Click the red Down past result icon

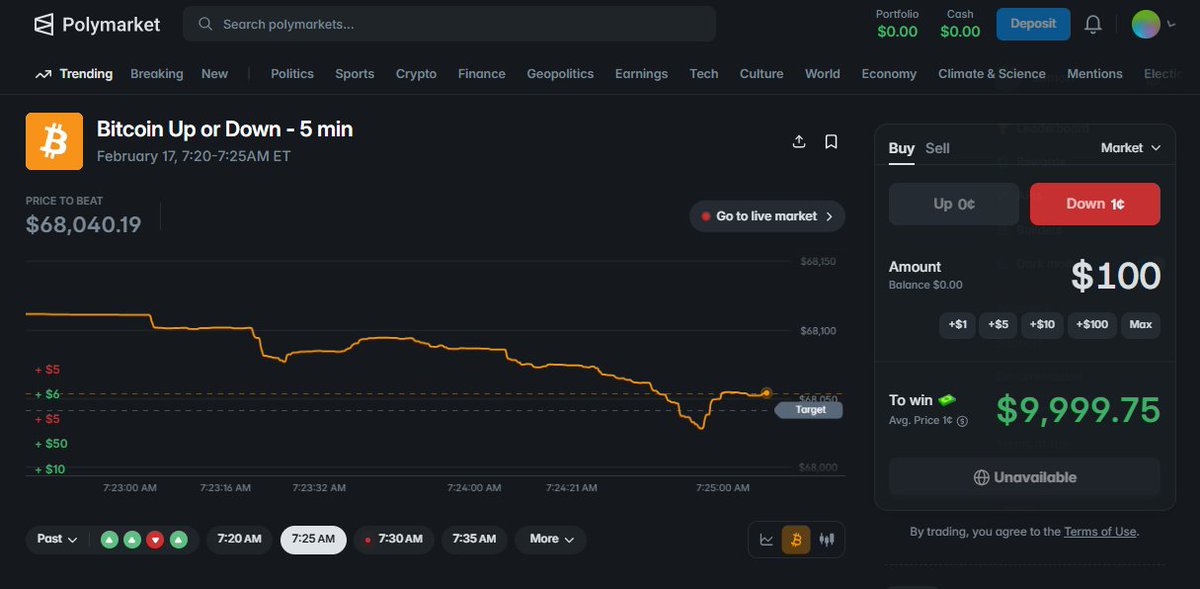[x=155, y=540]
